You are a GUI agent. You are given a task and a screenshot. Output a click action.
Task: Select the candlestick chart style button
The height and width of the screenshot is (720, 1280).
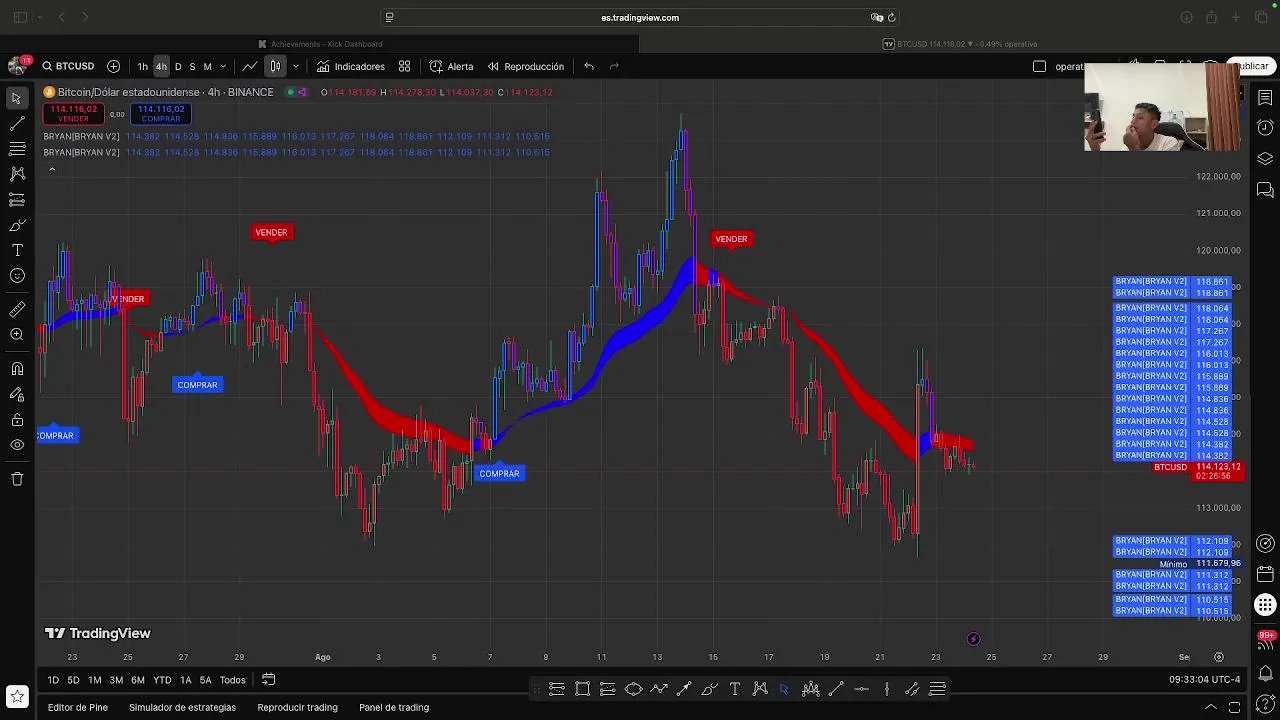point(275,66)
